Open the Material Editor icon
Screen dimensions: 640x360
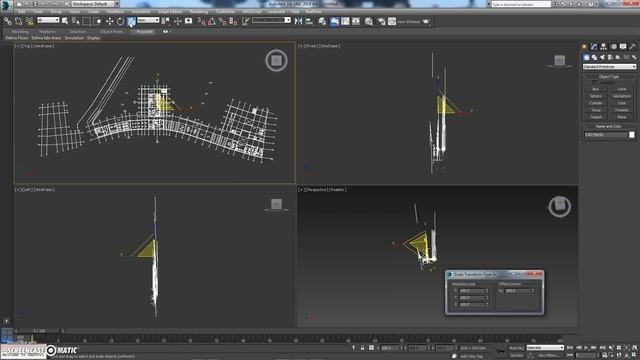(369, 21)
